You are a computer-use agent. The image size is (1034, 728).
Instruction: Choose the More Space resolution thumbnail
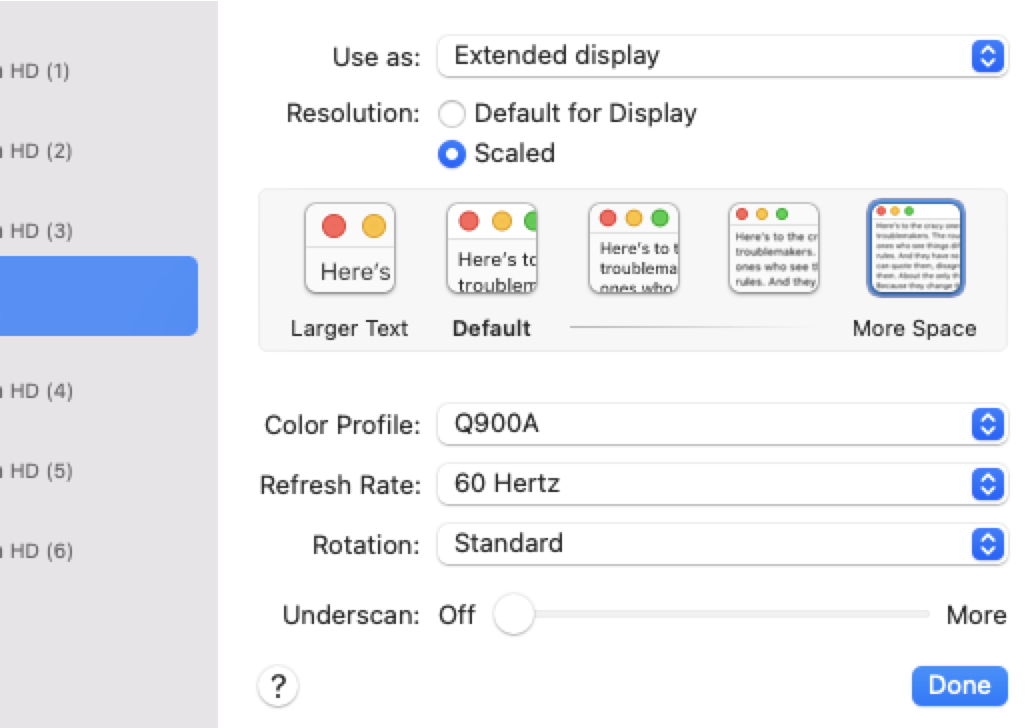(915, 249)
